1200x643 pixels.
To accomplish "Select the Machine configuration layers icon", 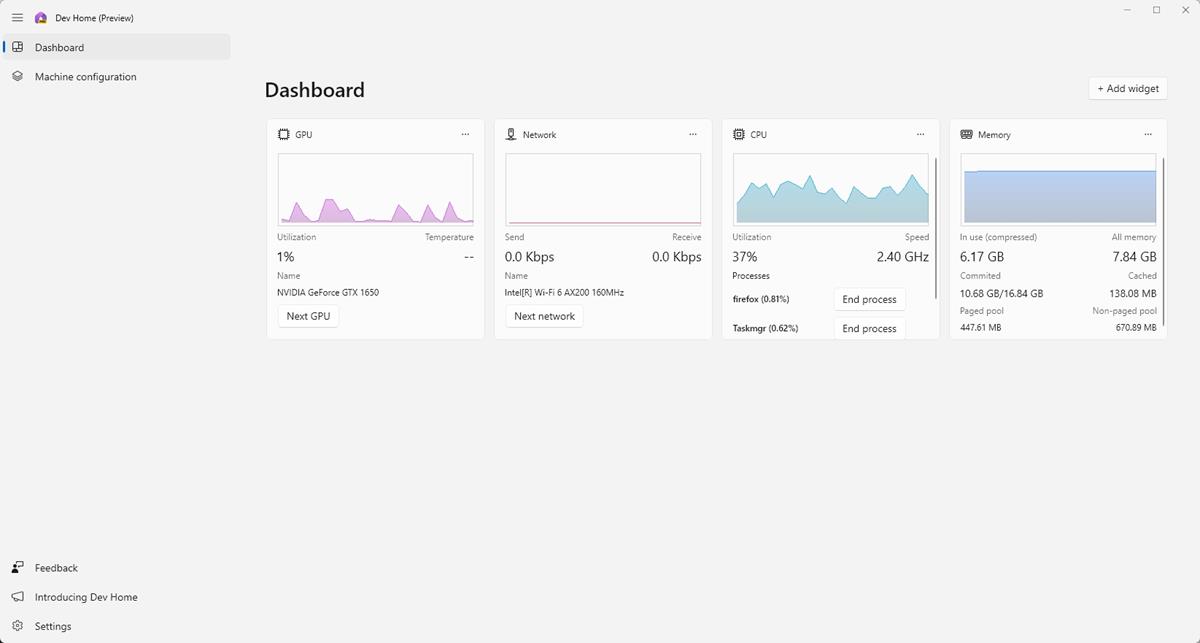I will (17, 76).
